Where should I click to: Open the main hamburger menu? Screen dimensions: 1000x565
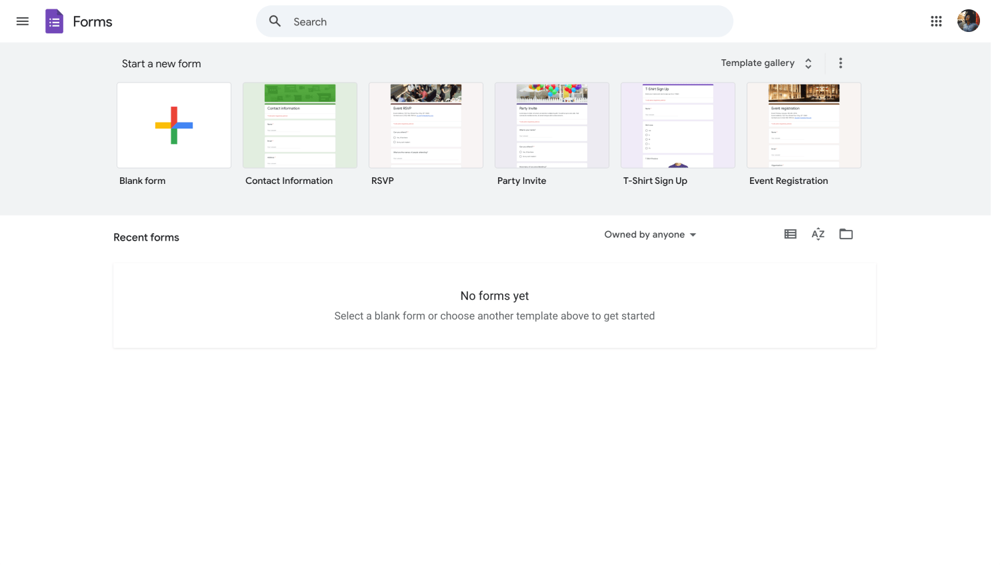[x=22, y=21]
